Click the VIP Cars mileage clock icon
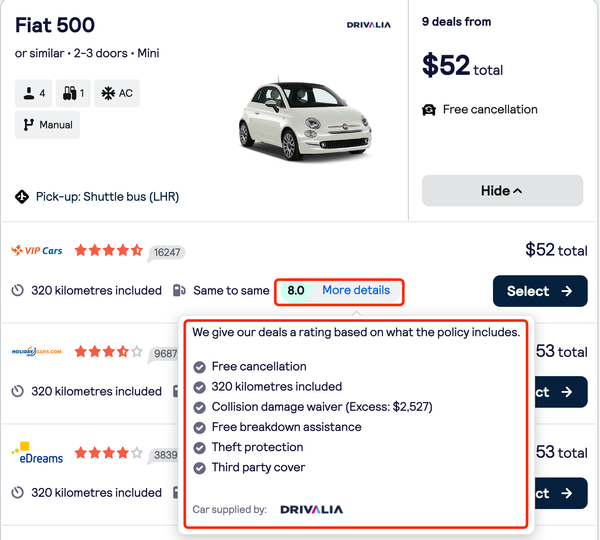The width and height of the screenshot is (600, 540). (17, 290)
